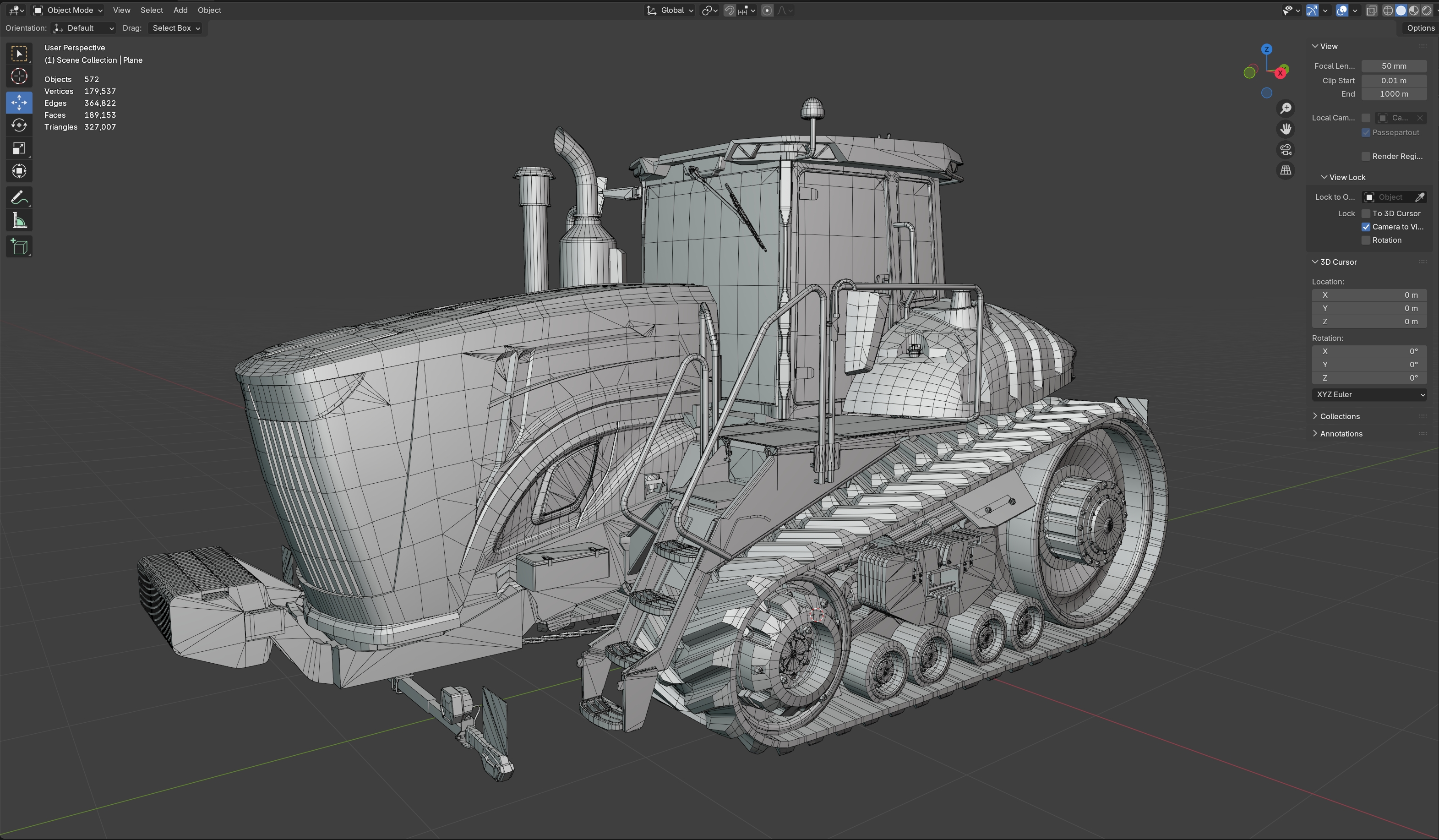Uncheck Camera to View lock
The width and height of the screenshot is (1439, 840).
(x=1366, y=227)
